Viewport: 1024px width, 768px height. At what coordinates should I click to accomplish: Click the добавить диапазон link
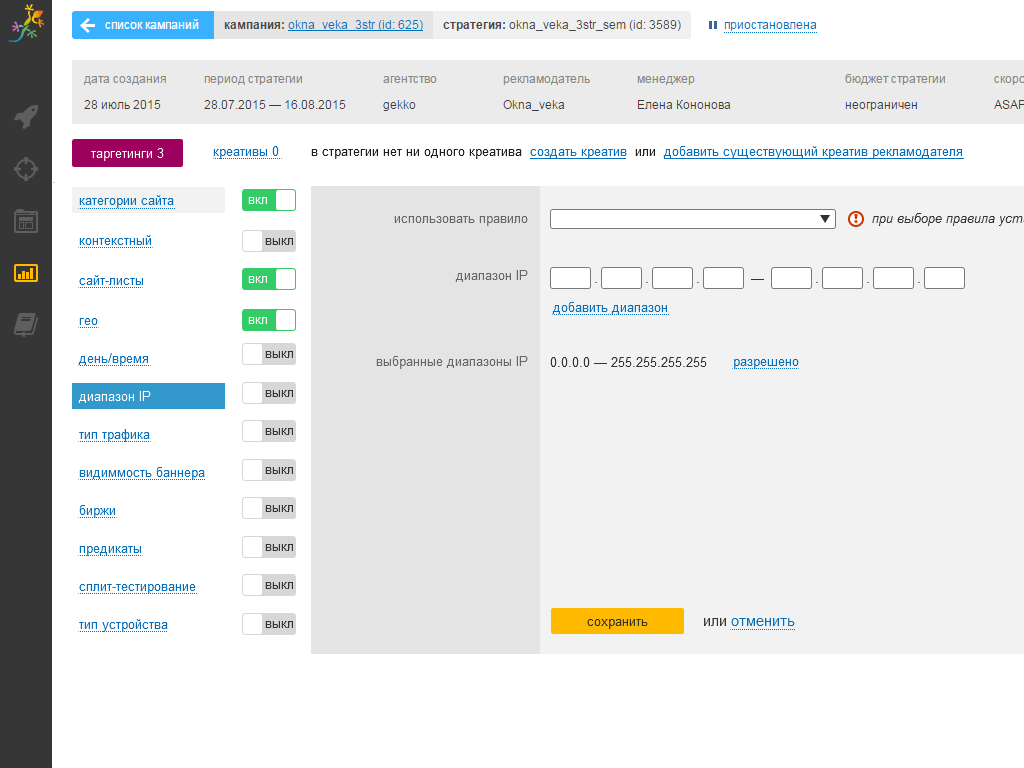pyautogui.click(x=610, y=308)
